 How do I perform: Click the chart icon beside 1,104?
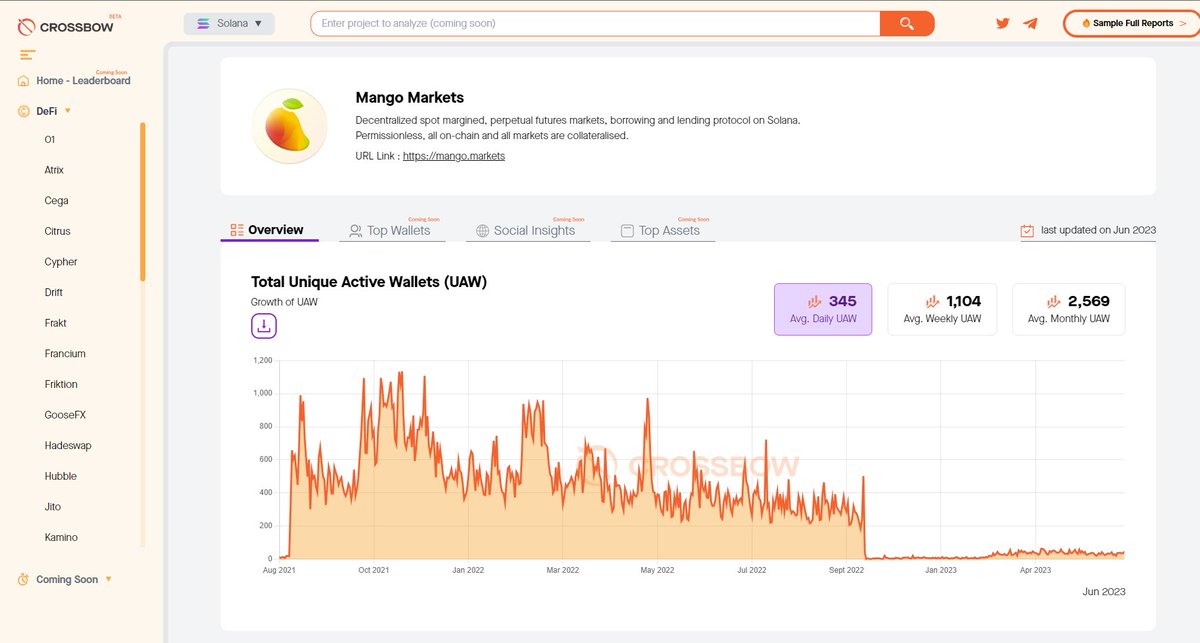[x=933, y=301]
